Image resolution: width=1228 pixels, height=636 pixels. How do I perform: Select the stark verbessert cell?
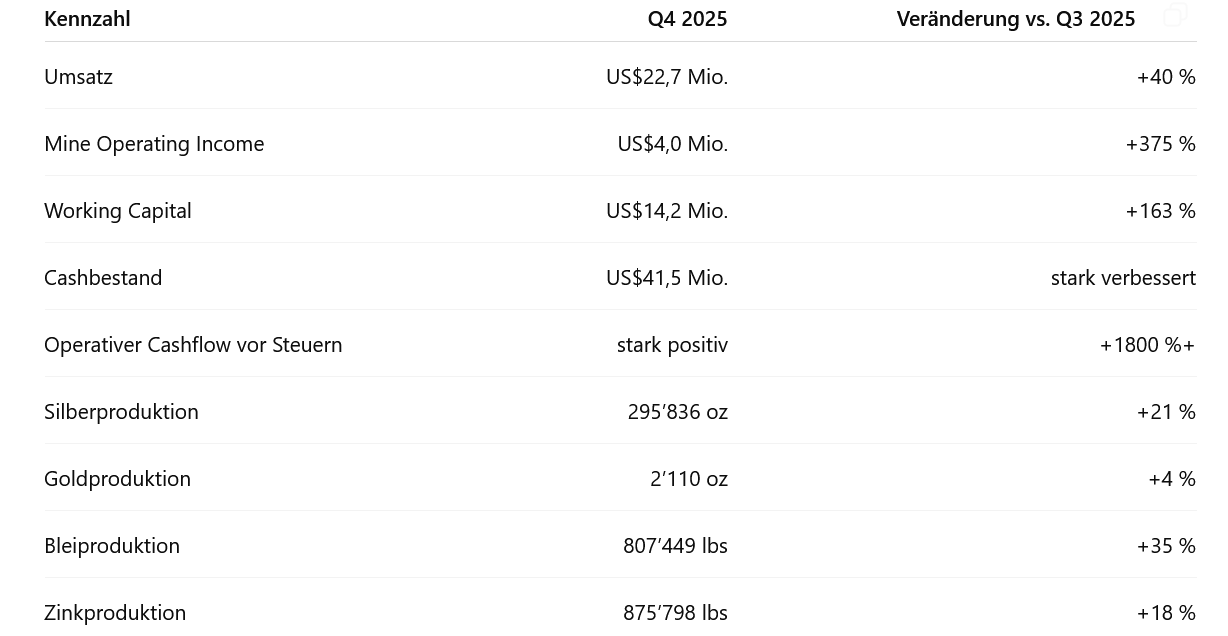coord(1123,278)
